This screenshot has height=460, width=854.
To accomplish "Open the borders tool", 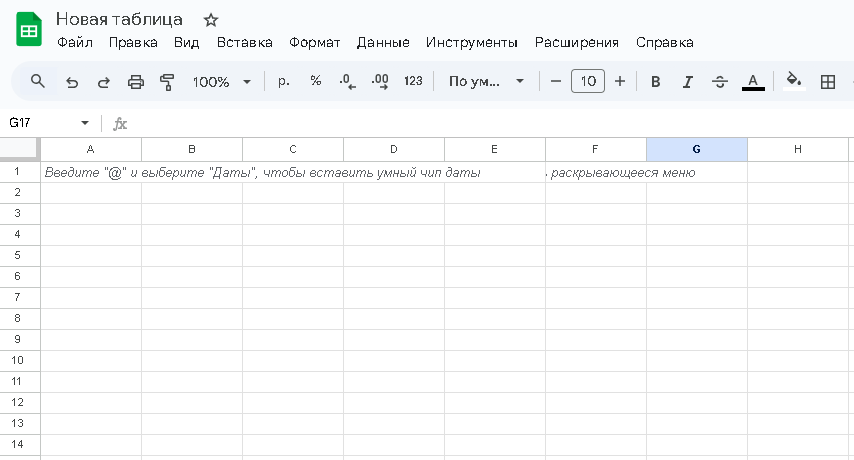I will point(828,82).
